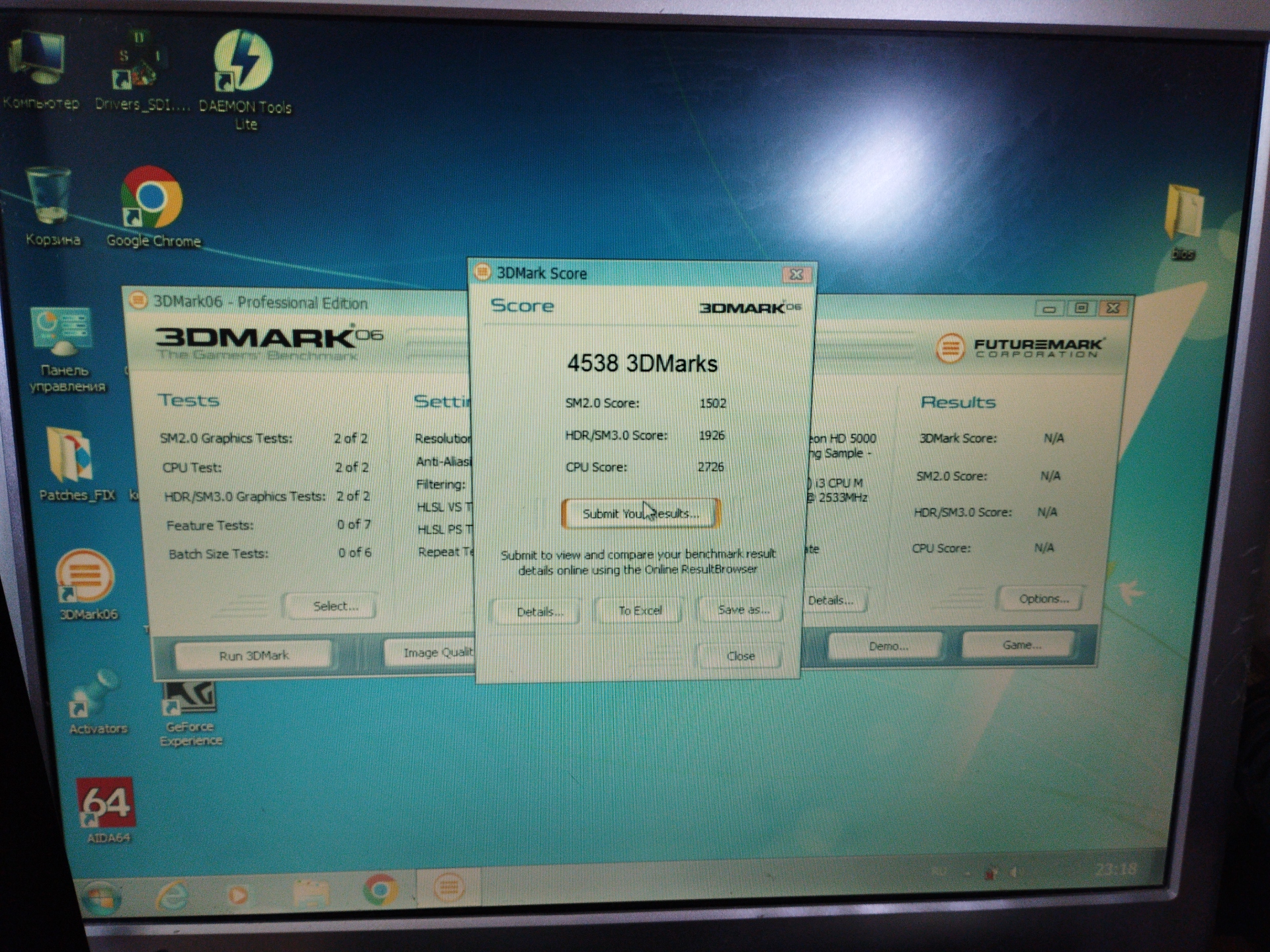Click the HDR/SM3.0 Score value 1926
Viewport: 1270px width, 952px height.
[x=711, y=435]
